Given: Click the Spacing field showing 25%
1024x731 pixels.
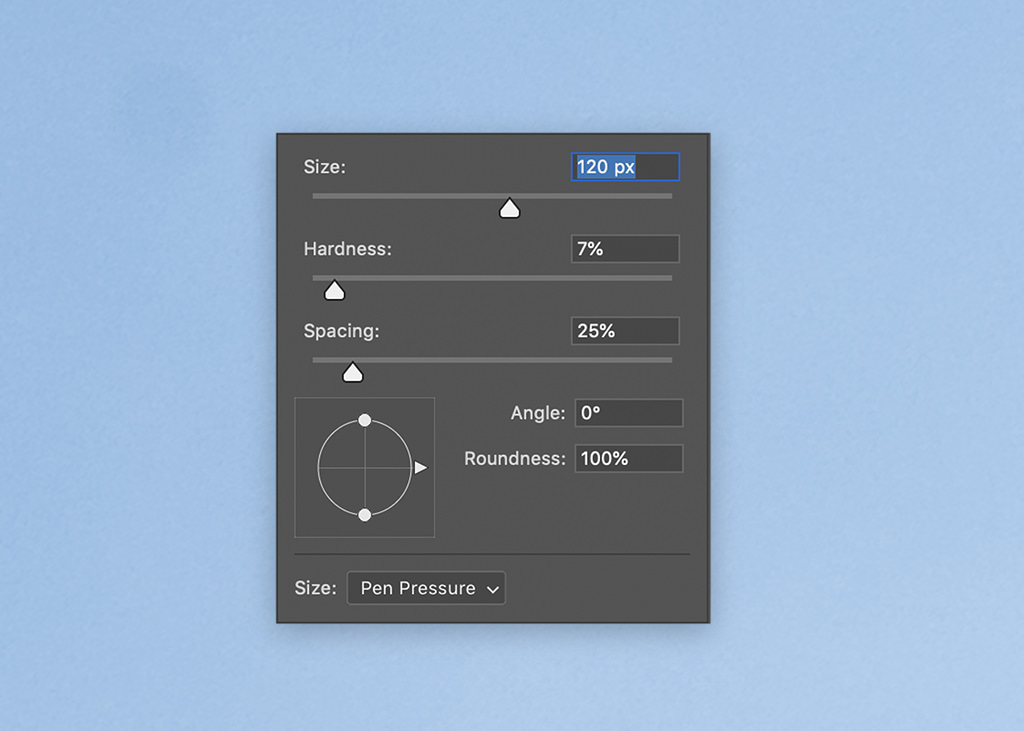Looking at the screenshot, I should pyautogui.click(x=625, y=331).
